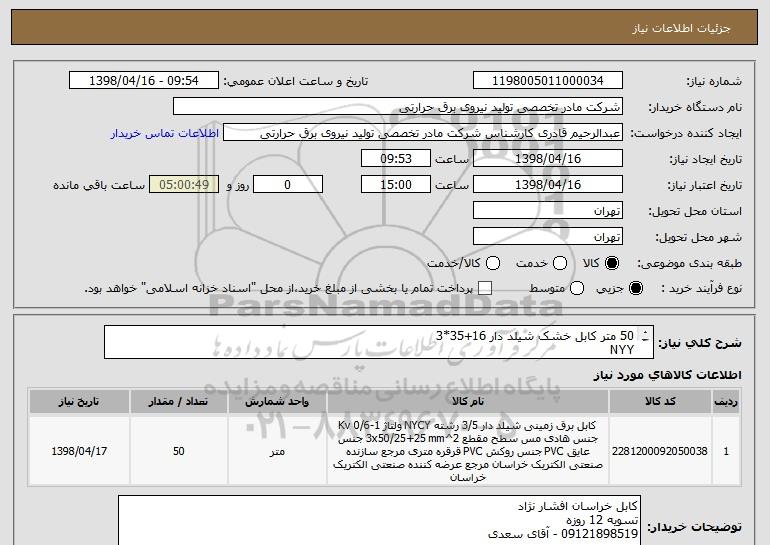Image resolution: width=770 pixels, height=545 pixels.
Task: Click the product name cell describing NYCY cable
Action: click(468, 451)
